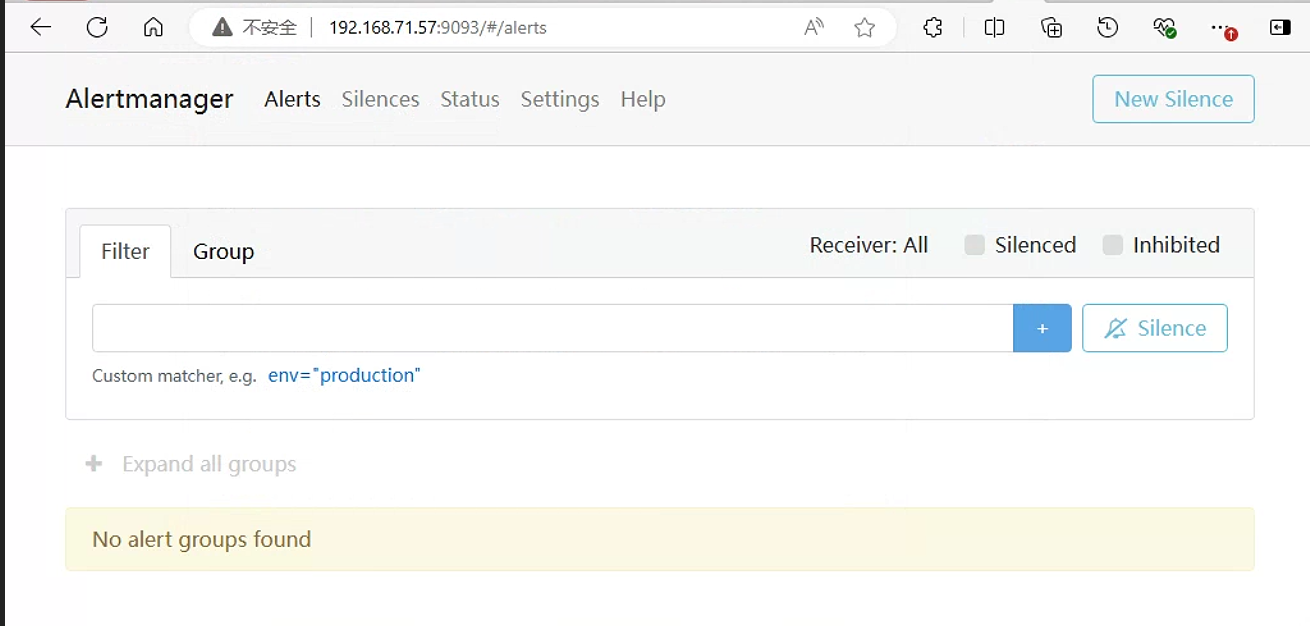Screen dimensions: 1310x626
Task: Click the not-secure warning triangle icon
Action: pos(222,28)
